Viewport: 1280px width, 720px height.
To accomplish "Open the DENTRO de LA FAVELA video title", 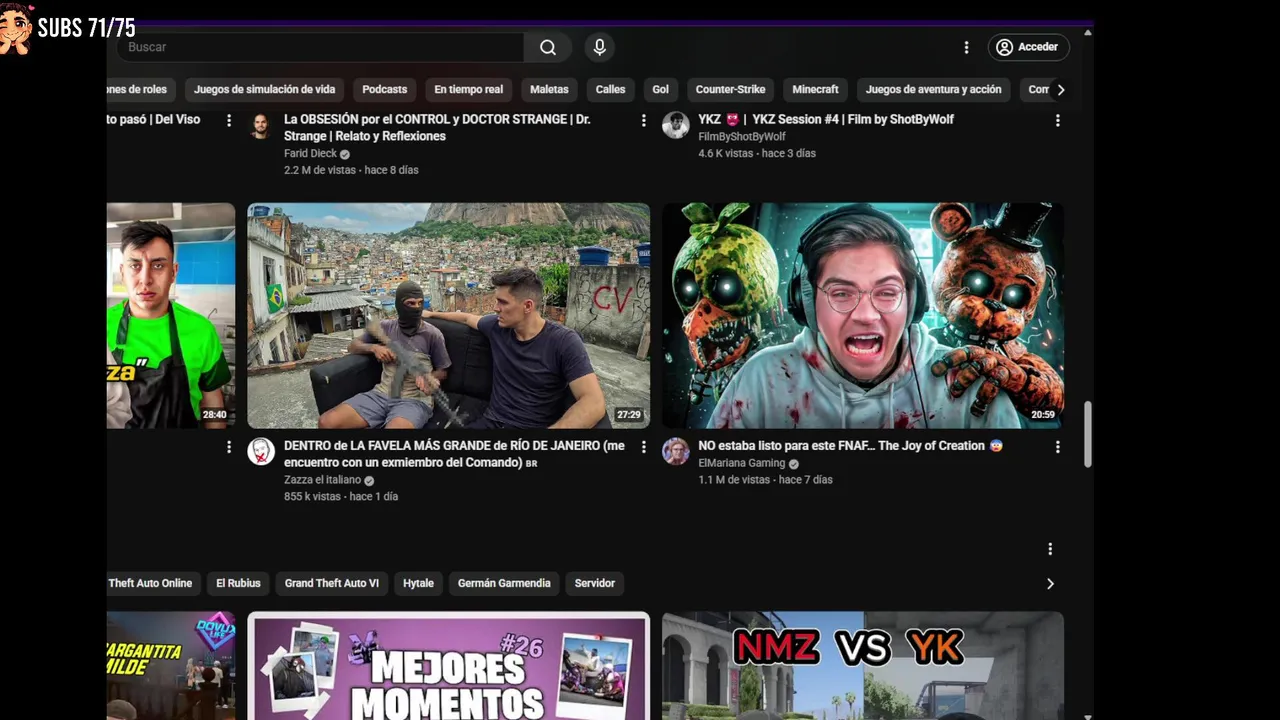I will click(454, 454).
